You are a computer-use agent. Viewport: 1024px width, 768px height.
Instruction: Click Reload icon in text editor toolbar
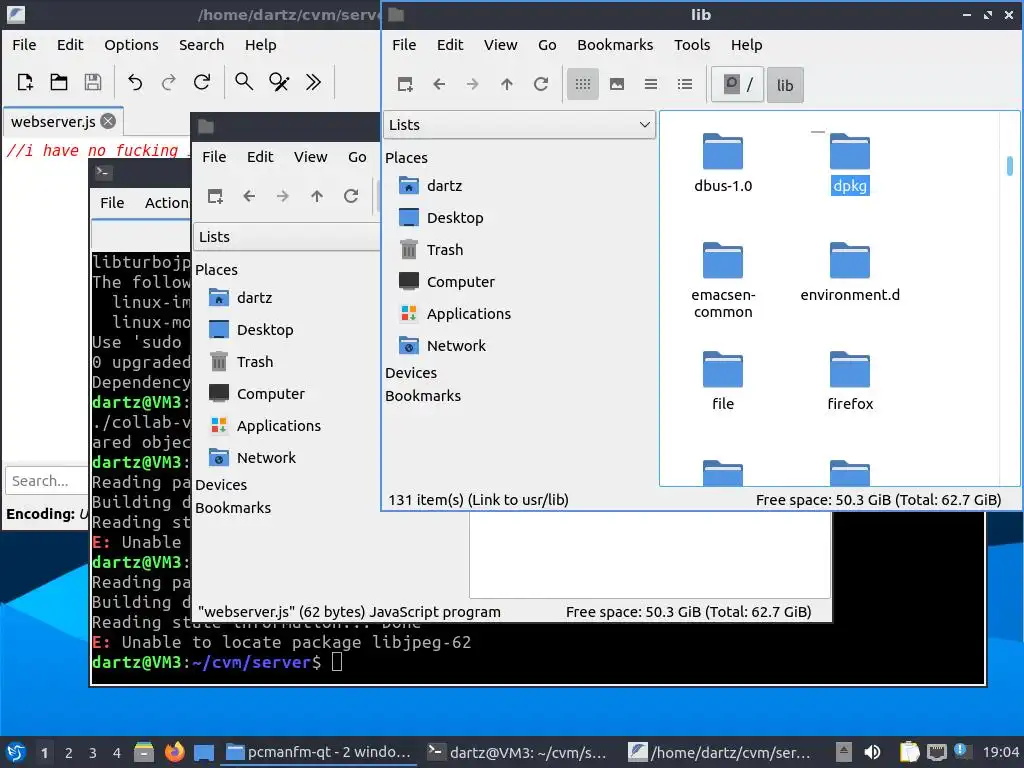202,82
